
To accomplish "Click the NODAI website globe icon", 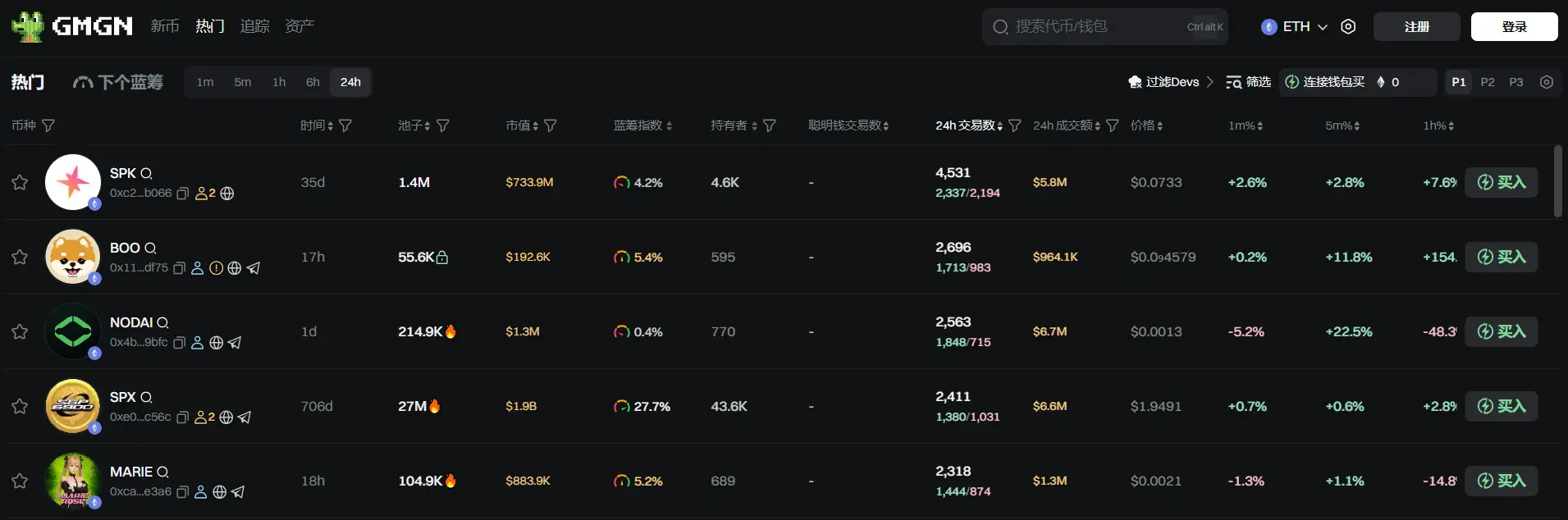I will click(216, 343).
